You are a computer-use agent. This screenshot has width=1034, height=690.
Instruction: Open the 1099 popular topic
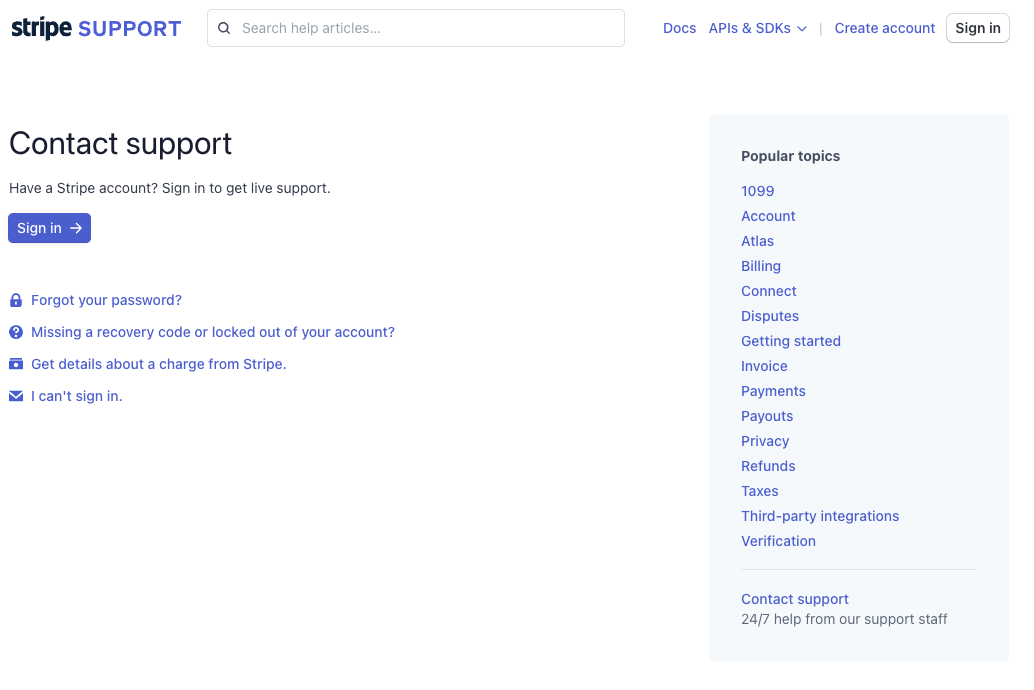click(x=758, y=191)
